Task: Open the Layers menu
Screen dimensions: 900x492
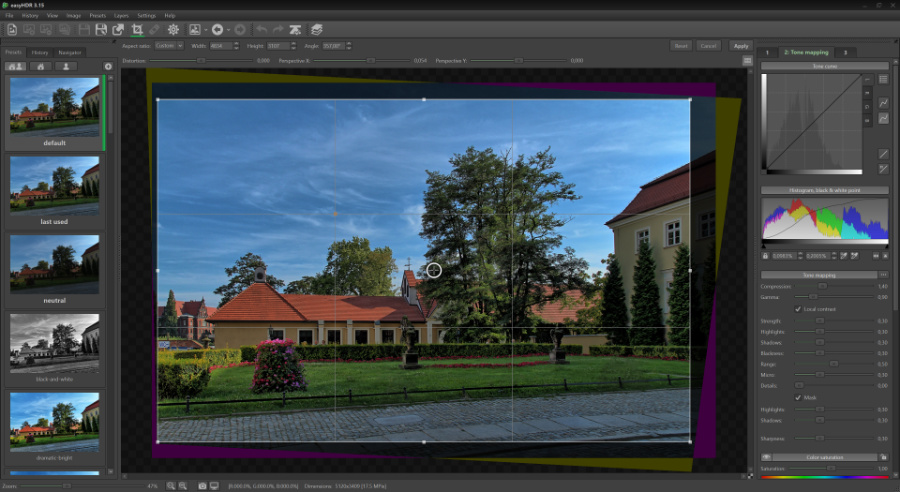Action: [121, 16]
